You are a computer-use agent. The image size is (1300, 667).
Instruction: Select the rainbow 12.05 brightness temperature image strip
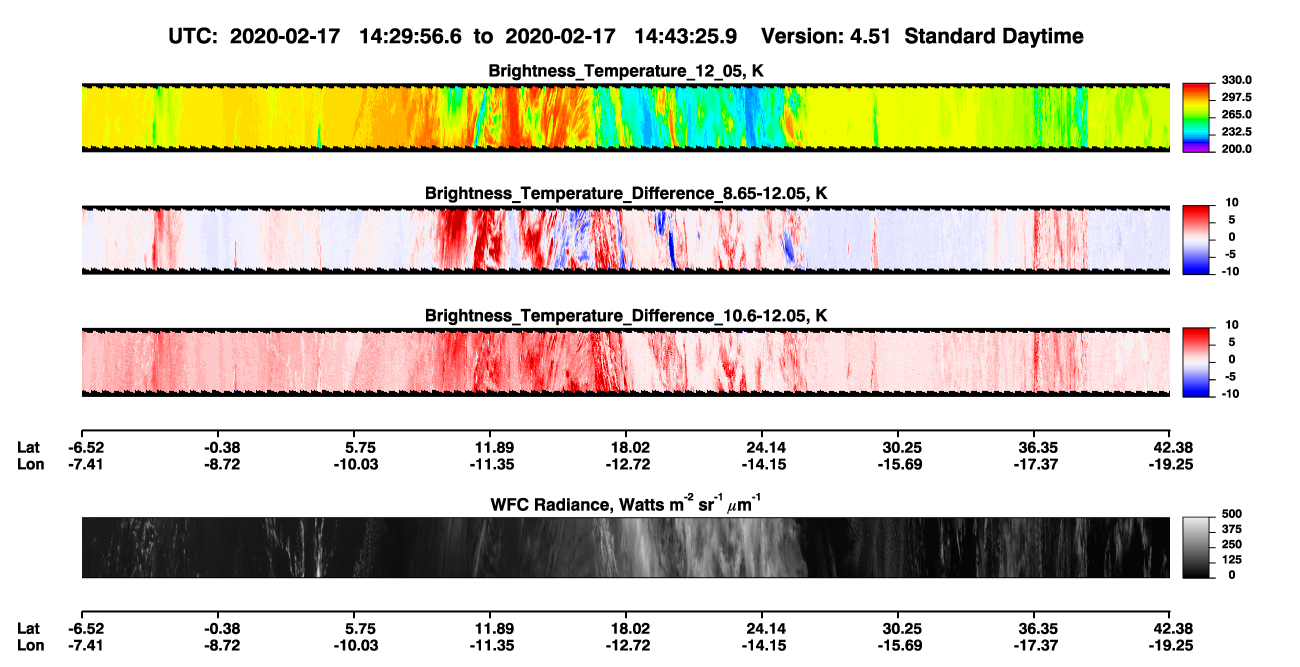[x=626, y=117]
